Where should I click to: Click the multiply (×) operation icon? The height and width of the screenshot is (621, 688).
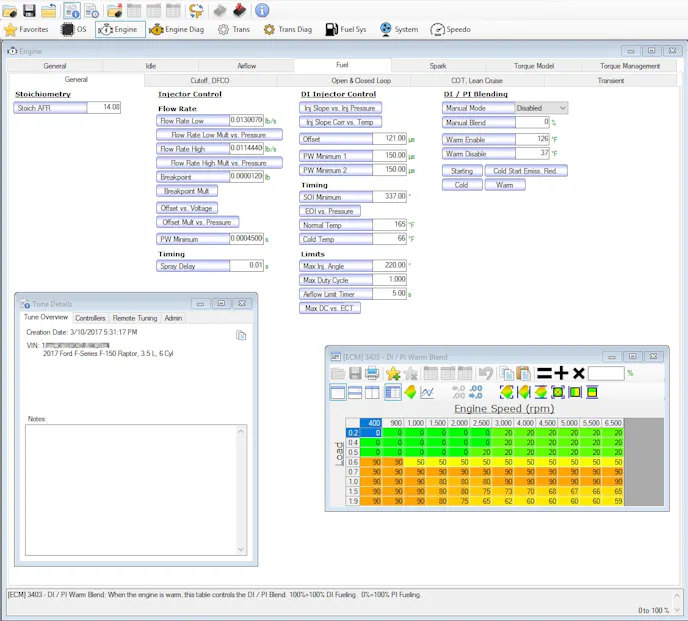578,373
